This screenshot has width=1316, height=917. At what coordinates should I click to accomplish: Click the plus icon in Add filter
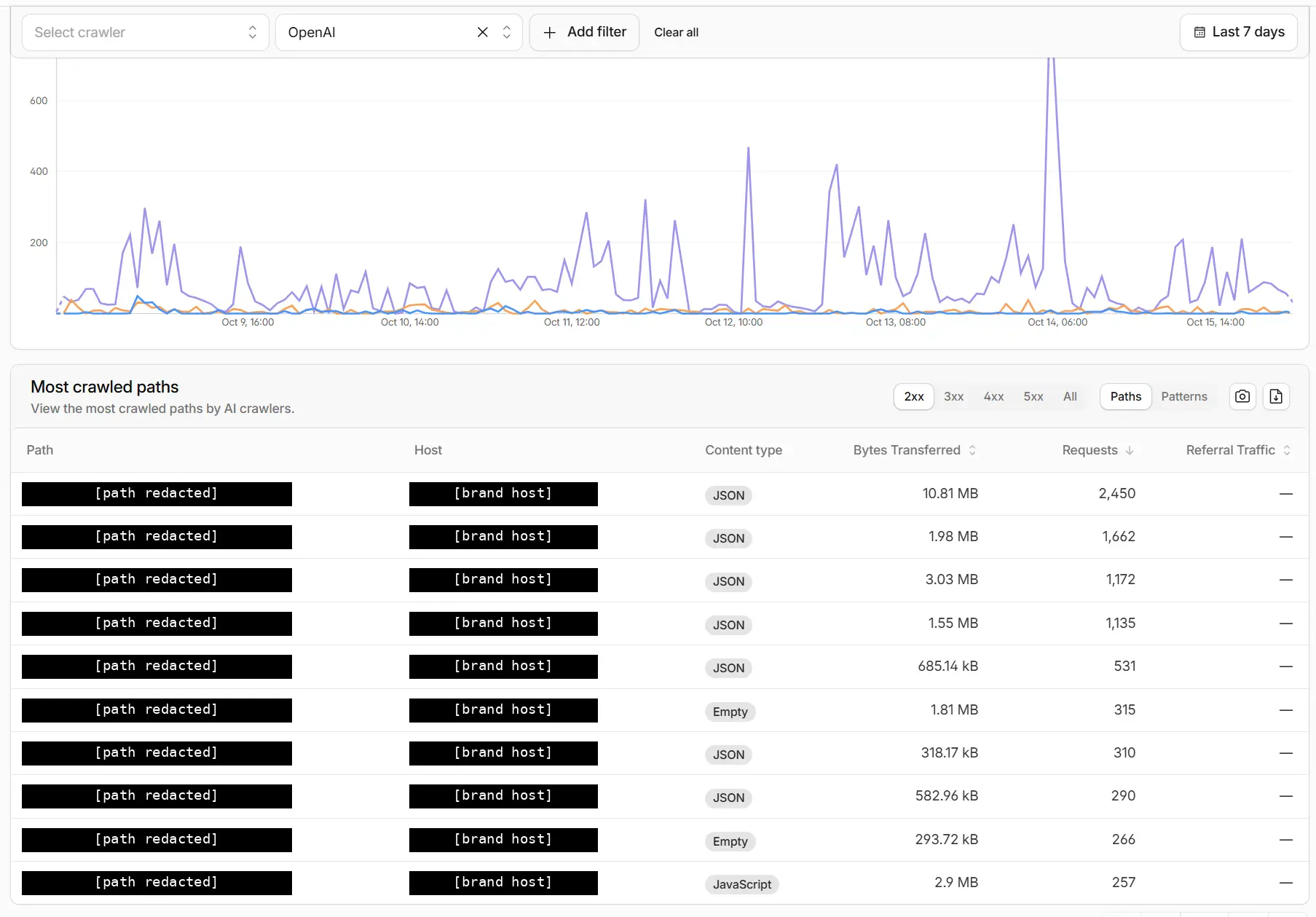click(x=550, y=32)
